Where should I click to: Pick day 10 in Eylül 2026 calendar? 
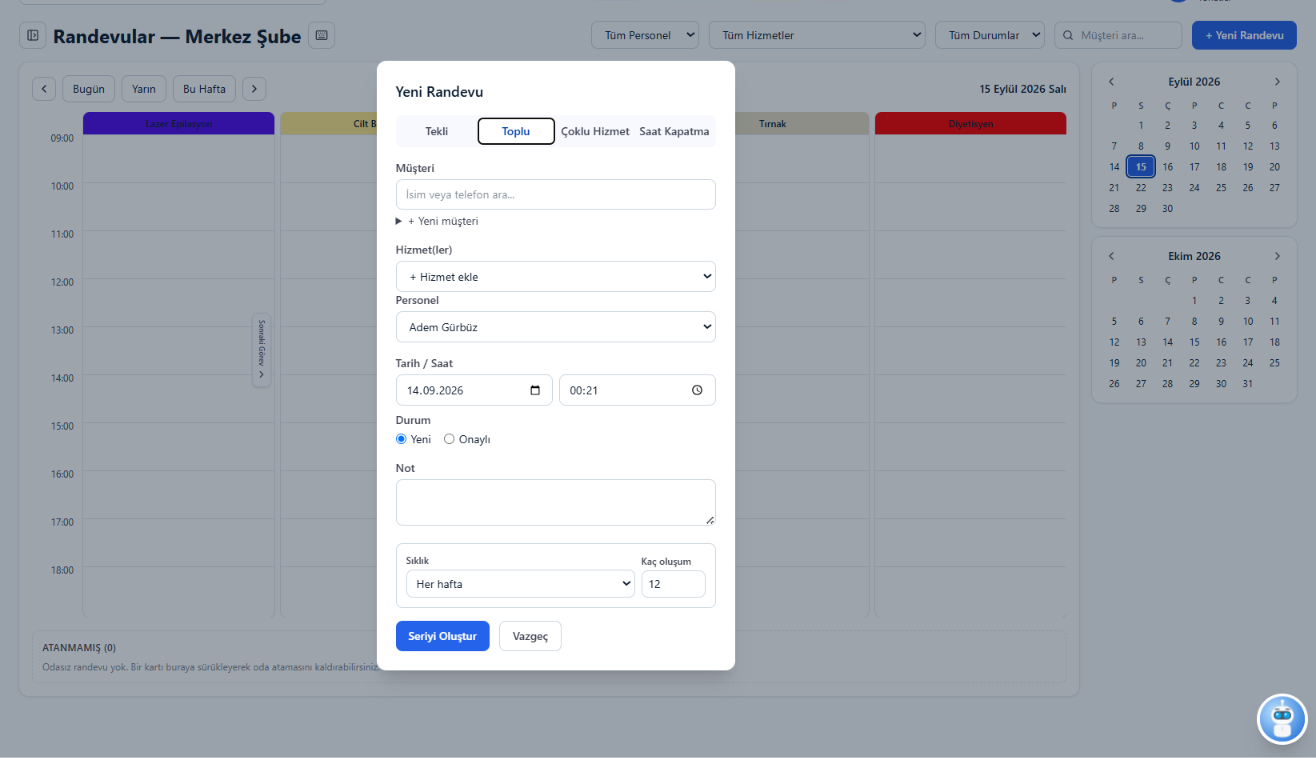coord(1194,146)
